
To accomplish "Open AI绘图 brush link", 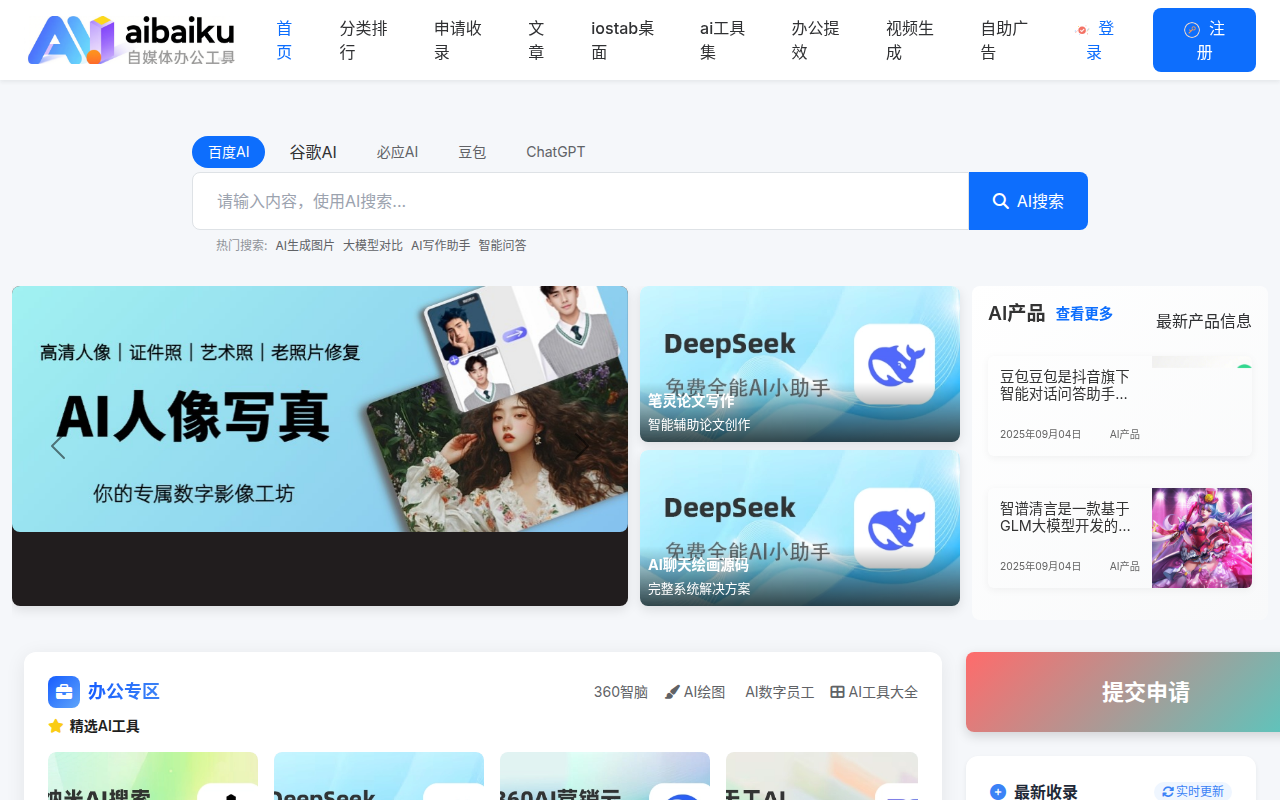I will click(x=695, y=692).
